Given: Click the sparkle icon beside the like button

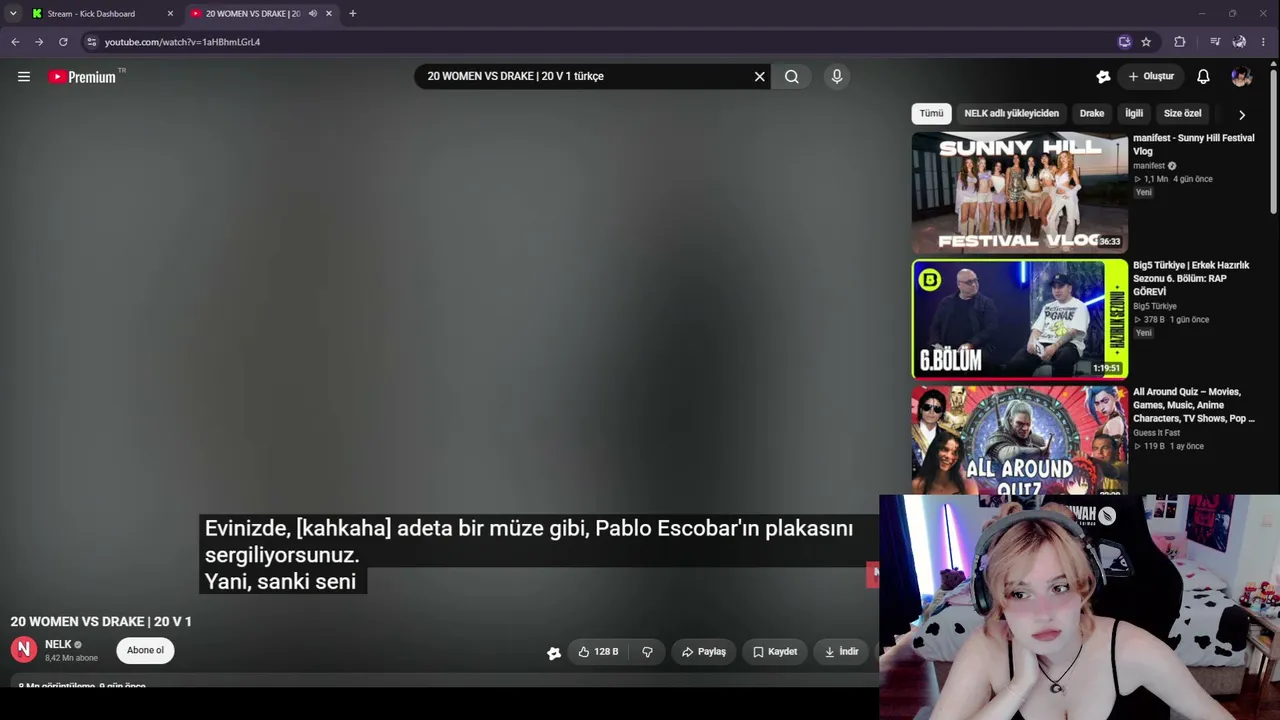Looking at the screenshot, I should pos(554,653).
